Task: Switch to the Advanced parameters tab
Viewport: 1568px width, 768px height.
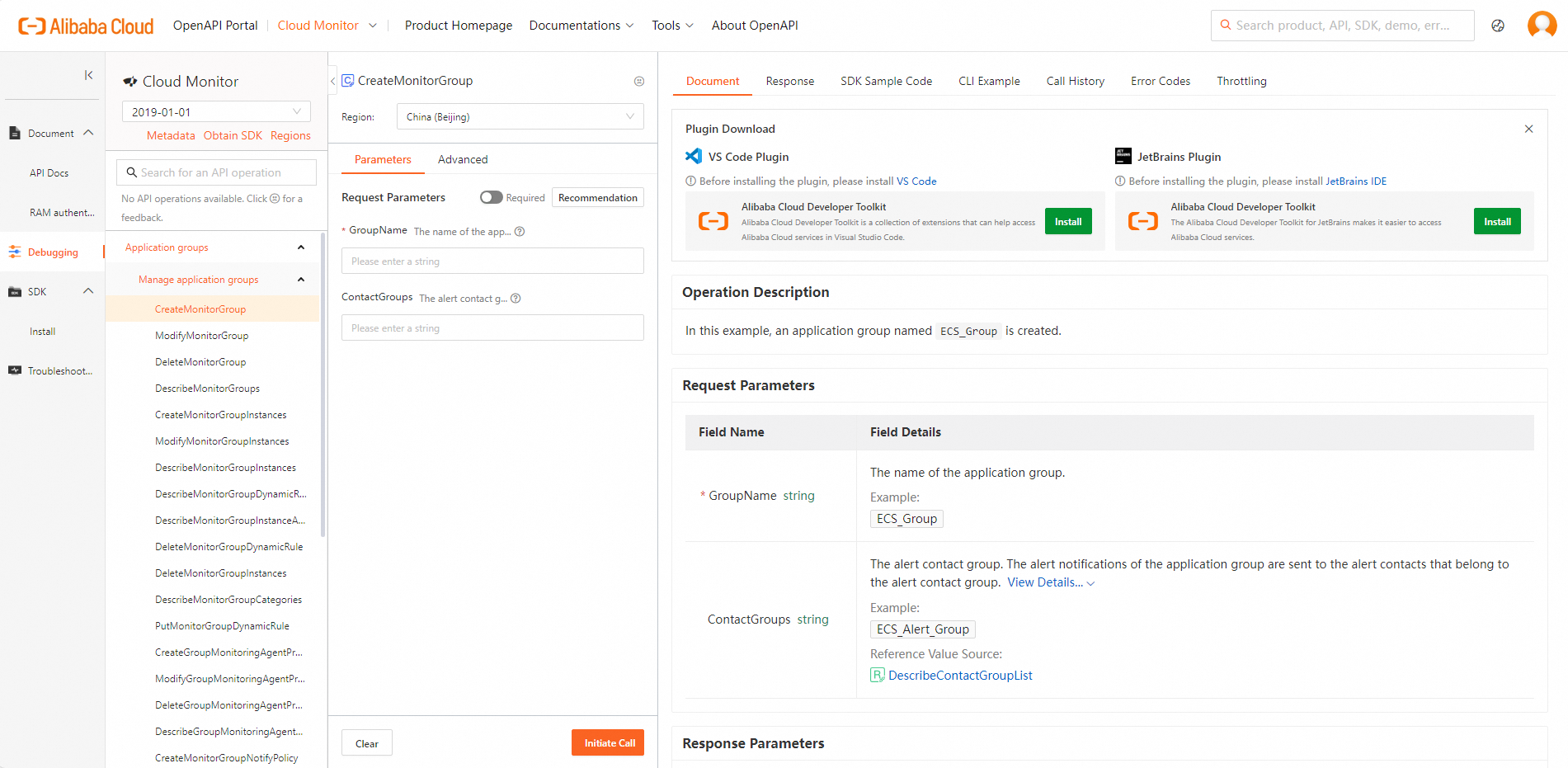Action: tap(463, 159)
